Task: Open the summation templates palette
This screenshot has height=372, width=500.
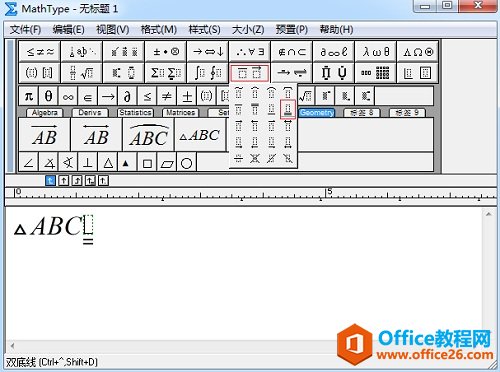Action: click(x=166, y=72)
